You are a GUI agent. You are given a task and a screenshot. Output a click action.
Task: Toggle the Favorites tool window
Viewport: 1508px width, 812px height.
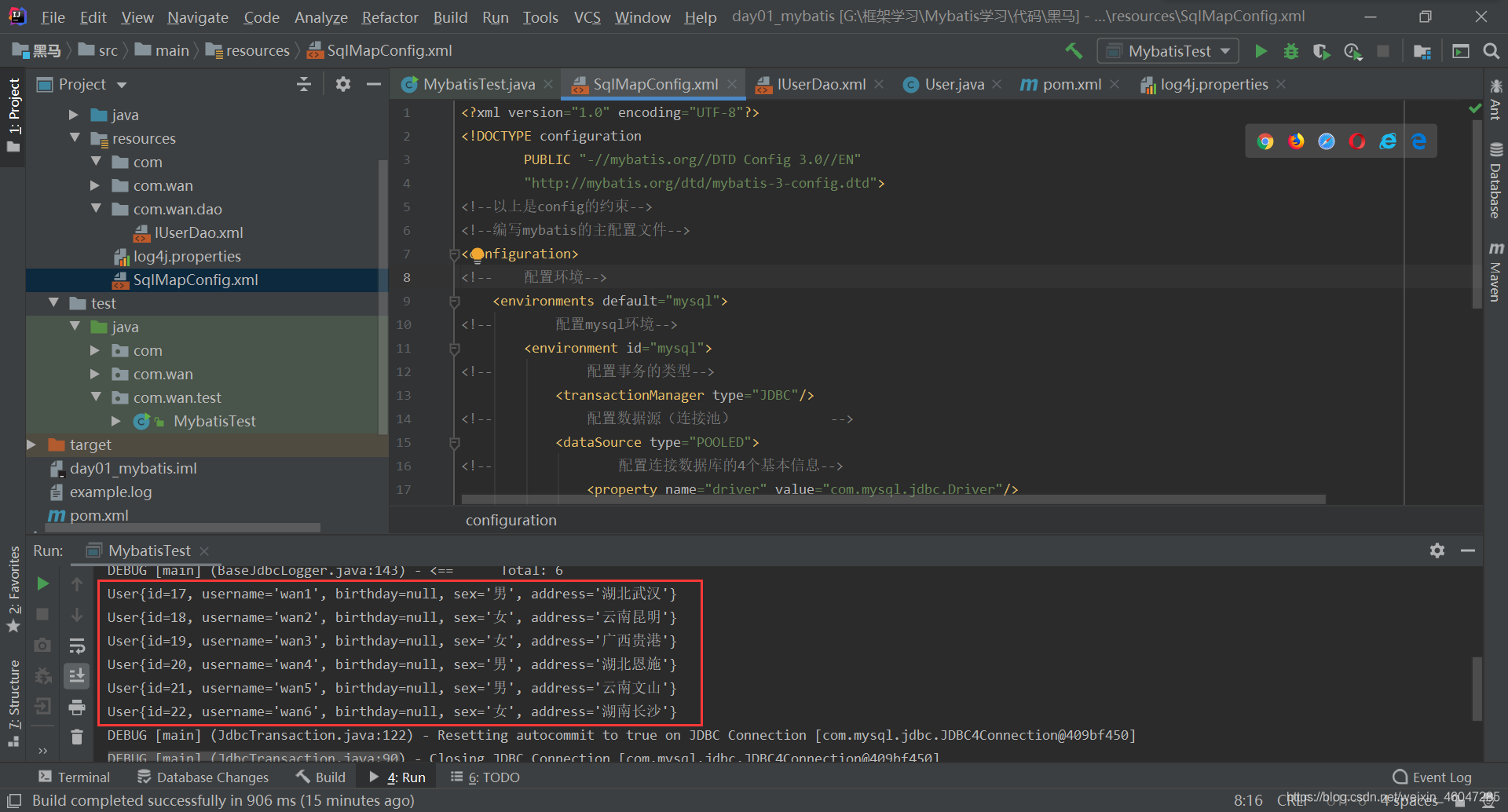13,589
